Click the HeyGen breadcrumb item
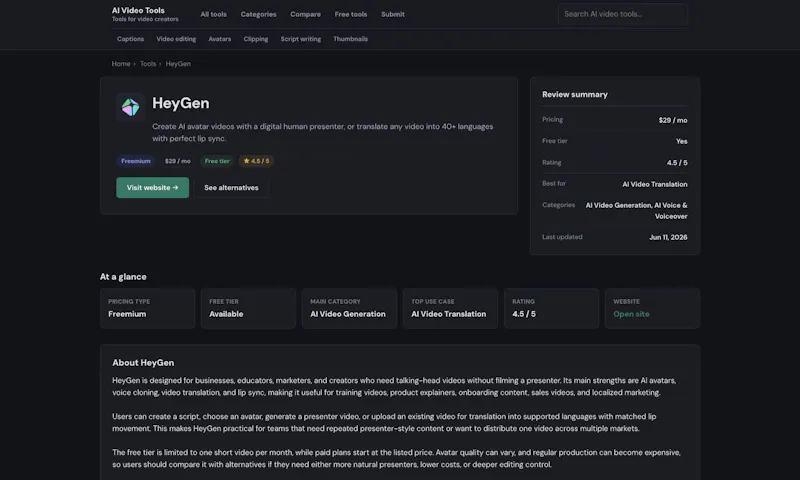The height and width of the screenshot is (480, 800). (x=178, y=64)
